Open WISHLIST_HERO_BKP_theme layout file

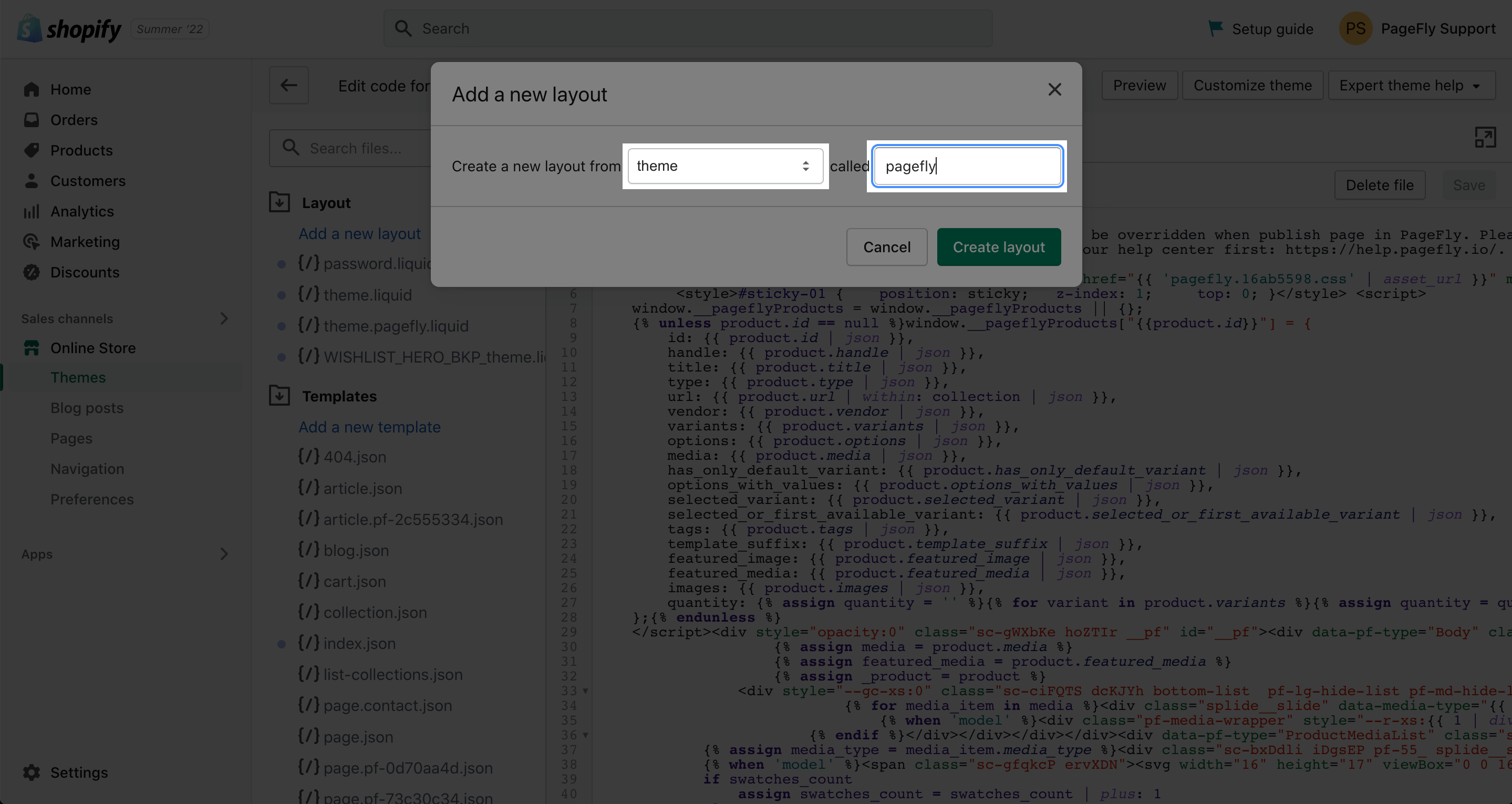click(421, 357)
